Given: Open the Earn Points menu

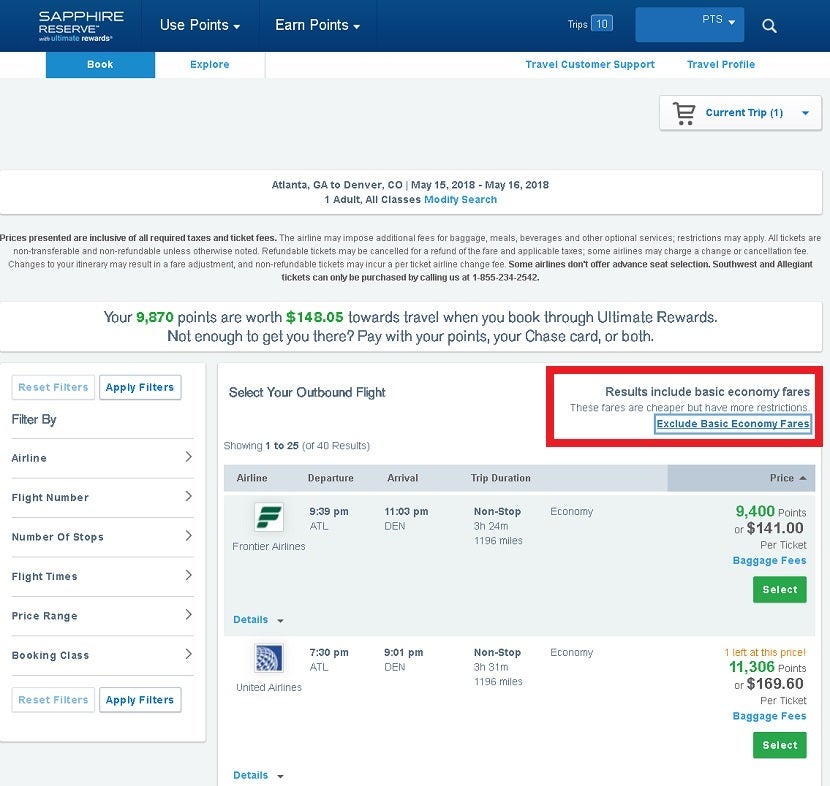Looking at the screenshot, I should 317,25.
